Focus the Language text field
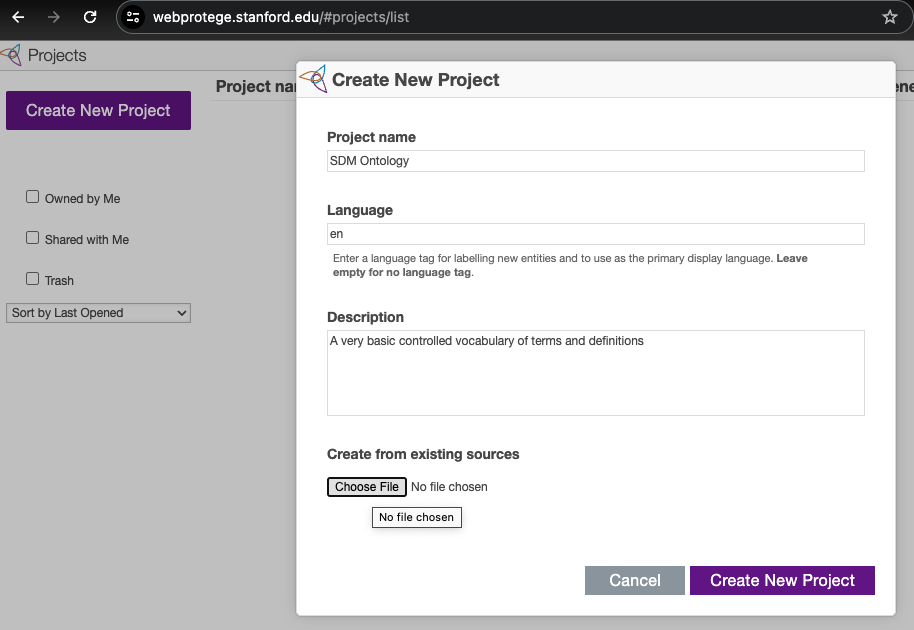 point(595,234)
